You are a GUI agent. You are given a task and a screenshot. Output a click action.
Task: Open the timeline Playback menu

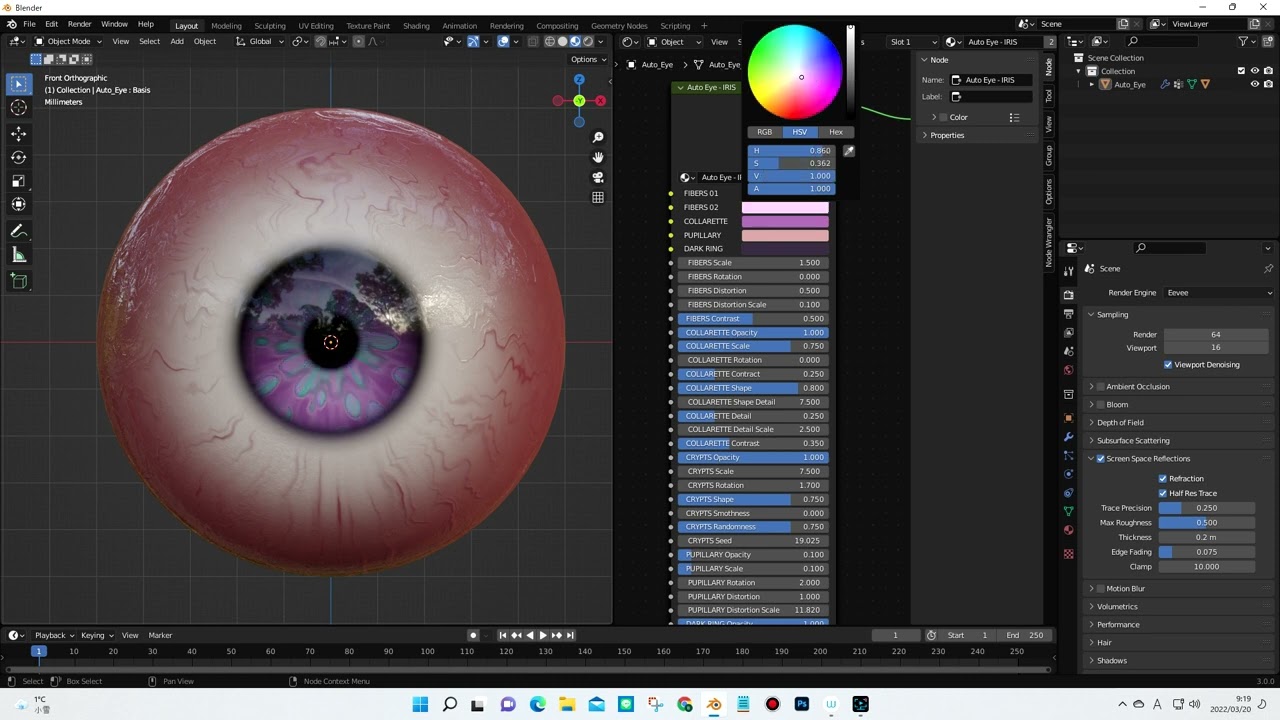point(54,635)
